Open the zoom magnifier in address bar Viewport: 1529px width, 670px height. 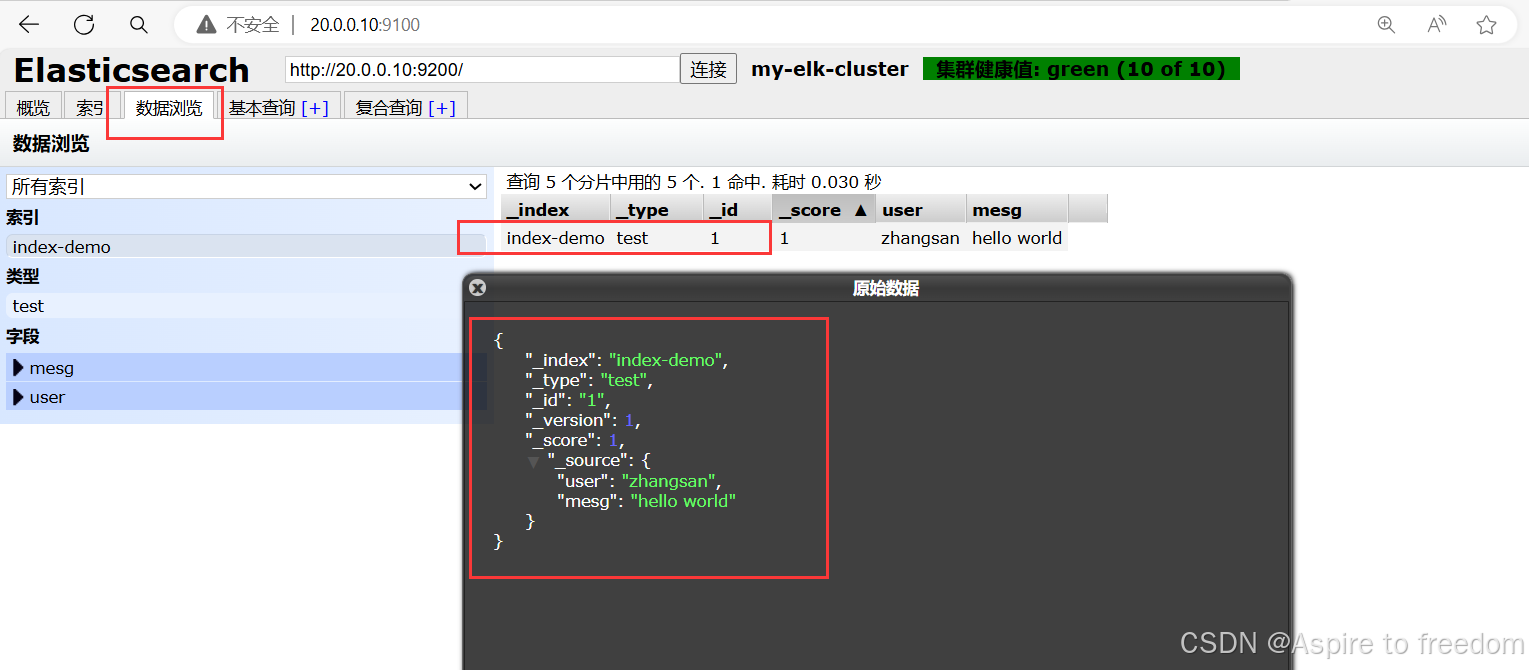point(1386,25)
